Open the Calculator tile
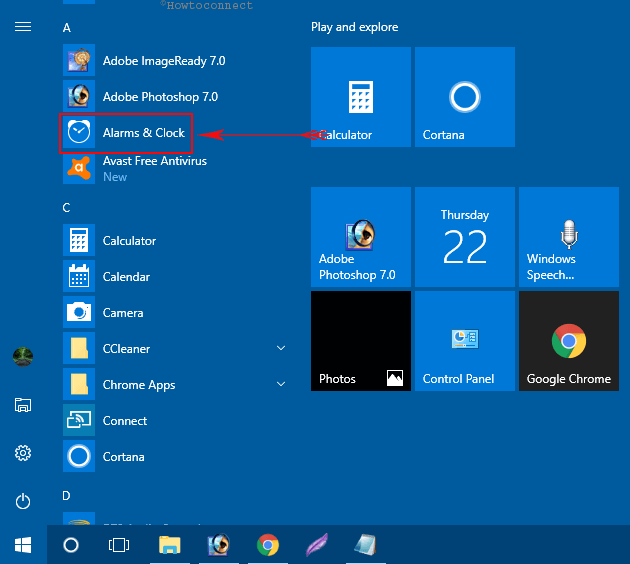The height and width of the screenshot is (564, 630). pyautogui.click(x=361, y=97)
